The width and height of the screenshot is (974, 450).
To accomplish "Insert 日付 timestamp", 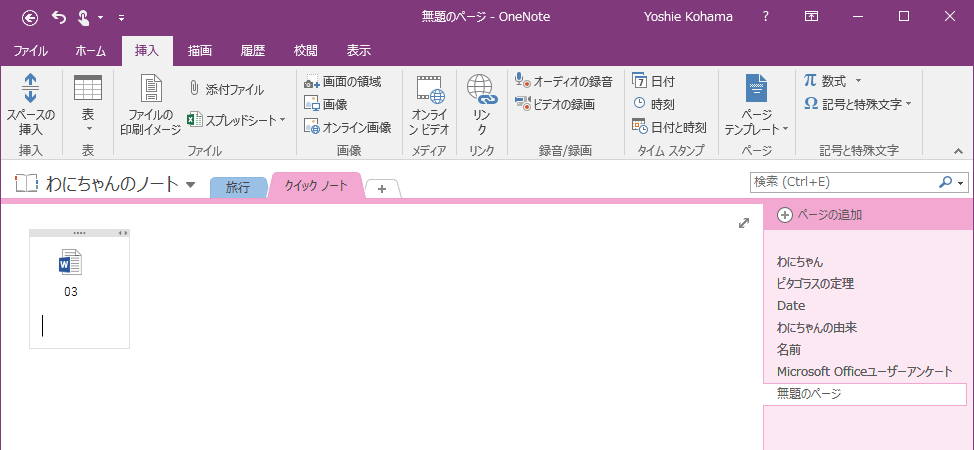I will point(653,81).
